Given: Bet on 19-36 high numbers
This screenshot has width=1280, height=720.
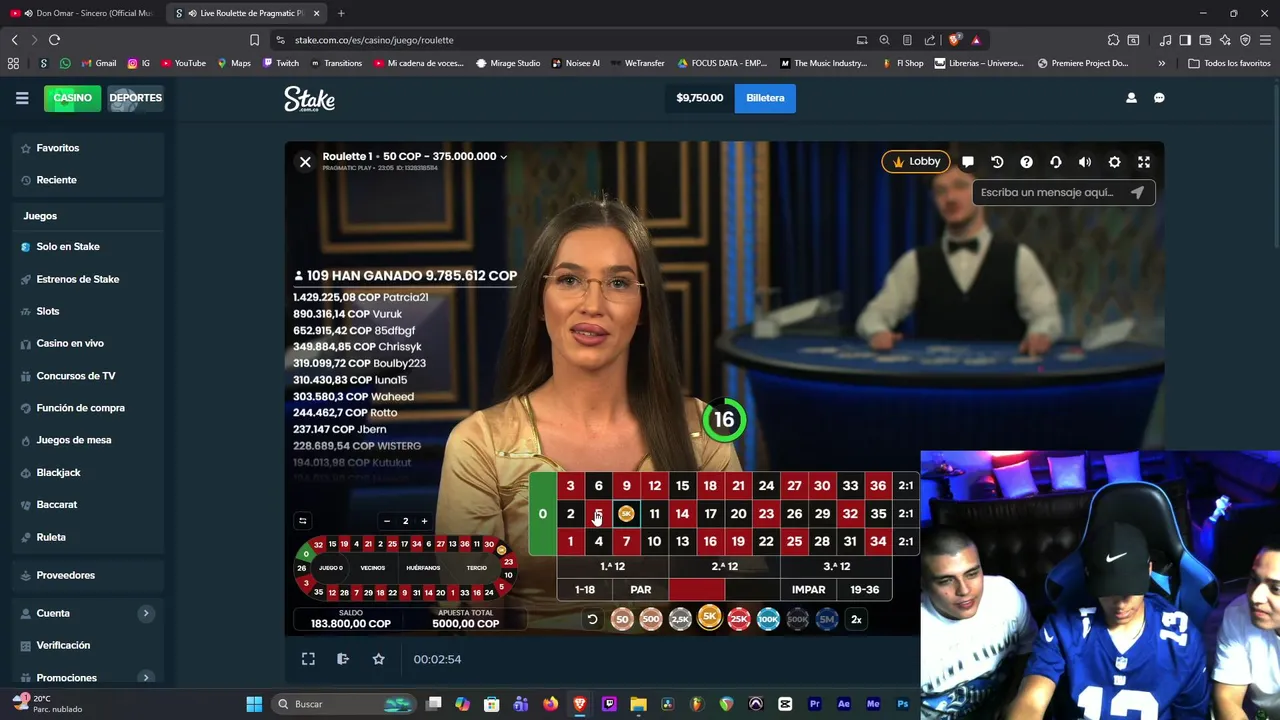Looking at the screenshot, I should 864,590.
